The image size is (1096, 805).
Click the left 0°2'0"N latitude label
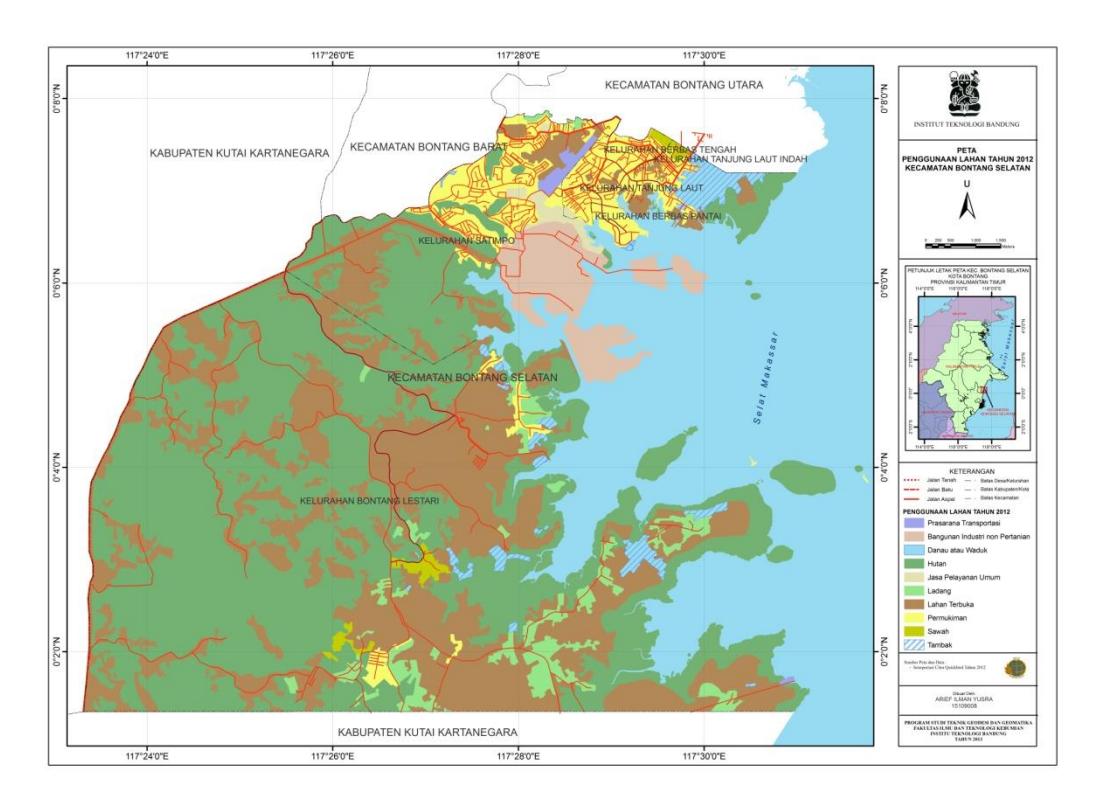[58, 651]
